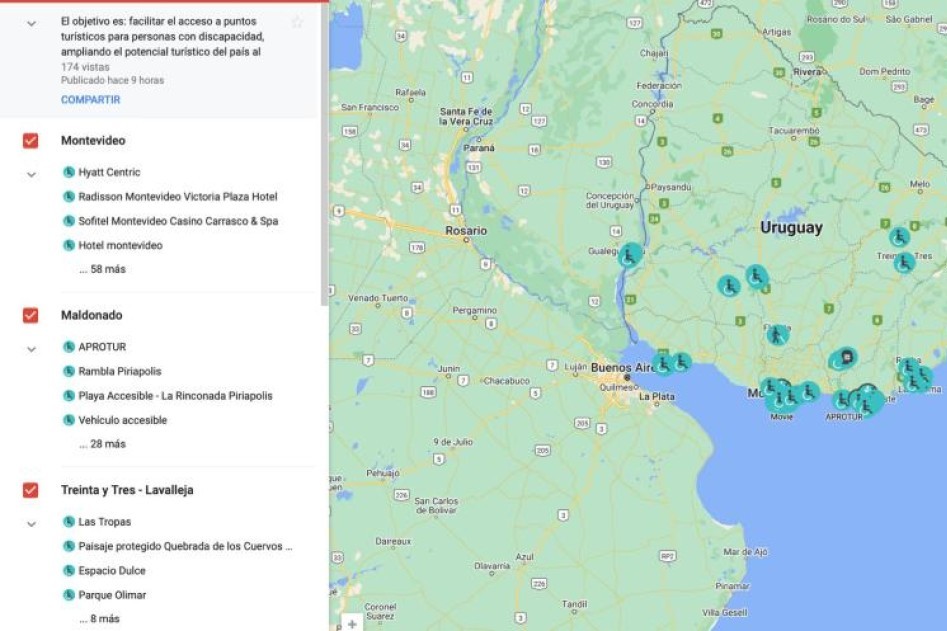Collapse the Maldonado places list
Screen dimensions: 947x631
pyautogui.click(x=31, y=348)
